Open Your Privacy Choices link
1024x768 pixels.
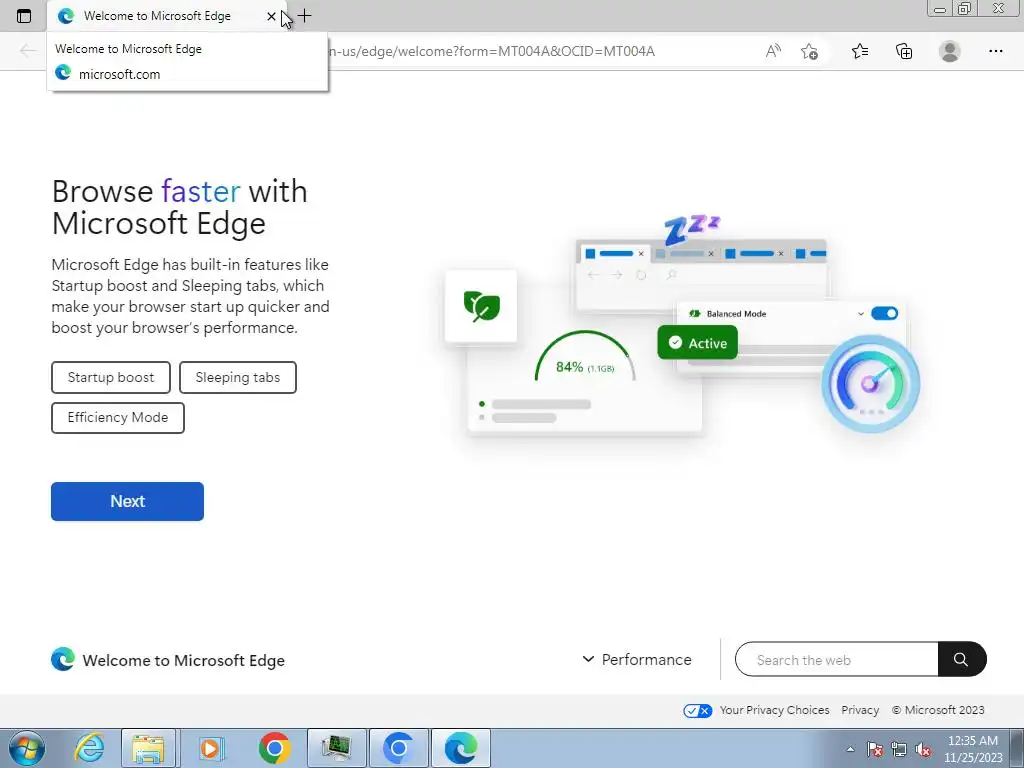click(x=775, y=710)
